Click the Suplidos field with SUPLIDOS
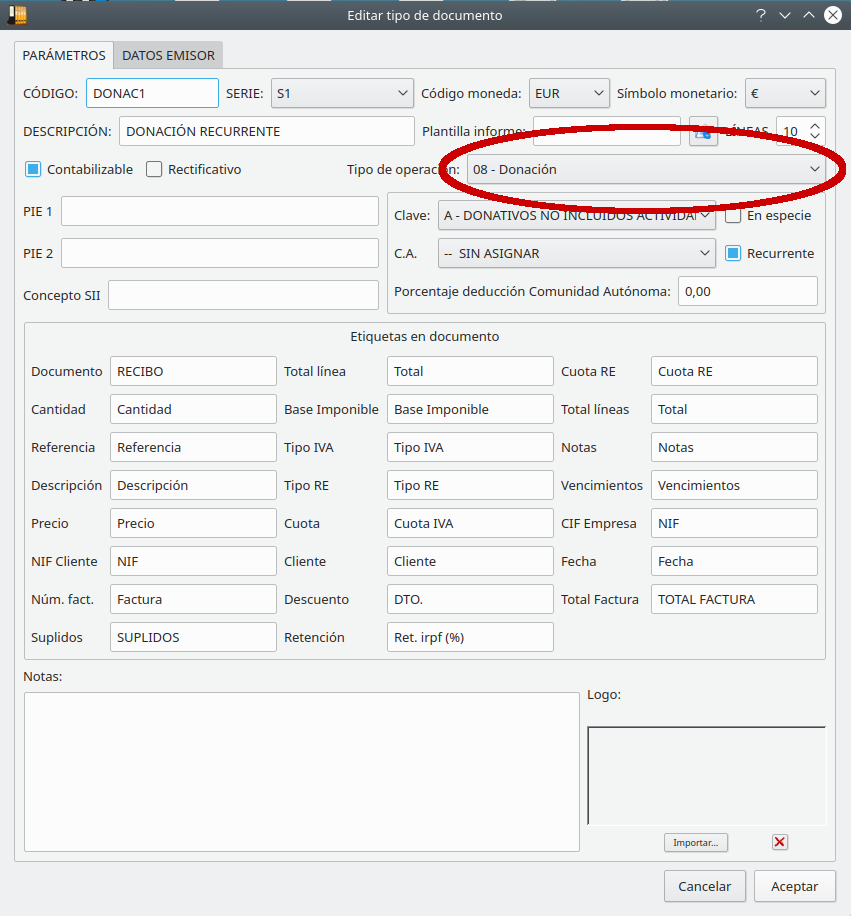Image resolution: width=851 pixels, height=916 pixels. [x=193, y=637]
